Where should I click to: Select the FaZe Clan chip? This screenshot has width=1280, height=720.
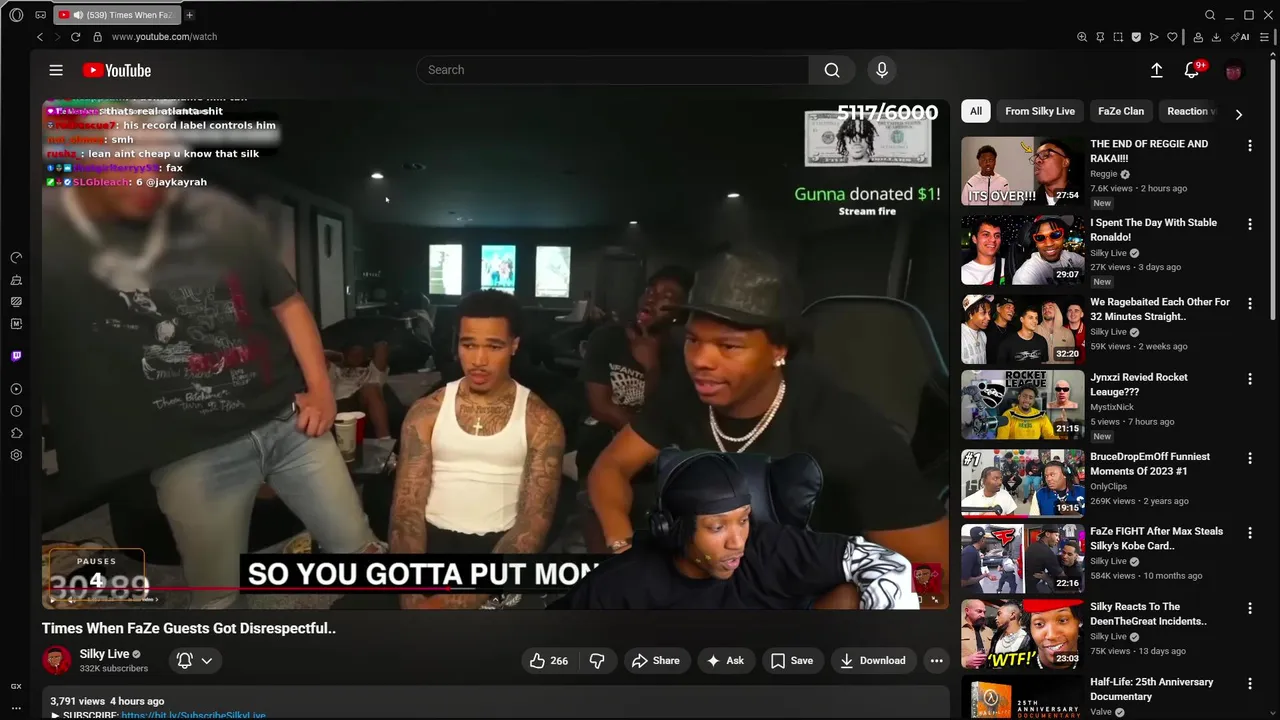tap(1121, 111)
